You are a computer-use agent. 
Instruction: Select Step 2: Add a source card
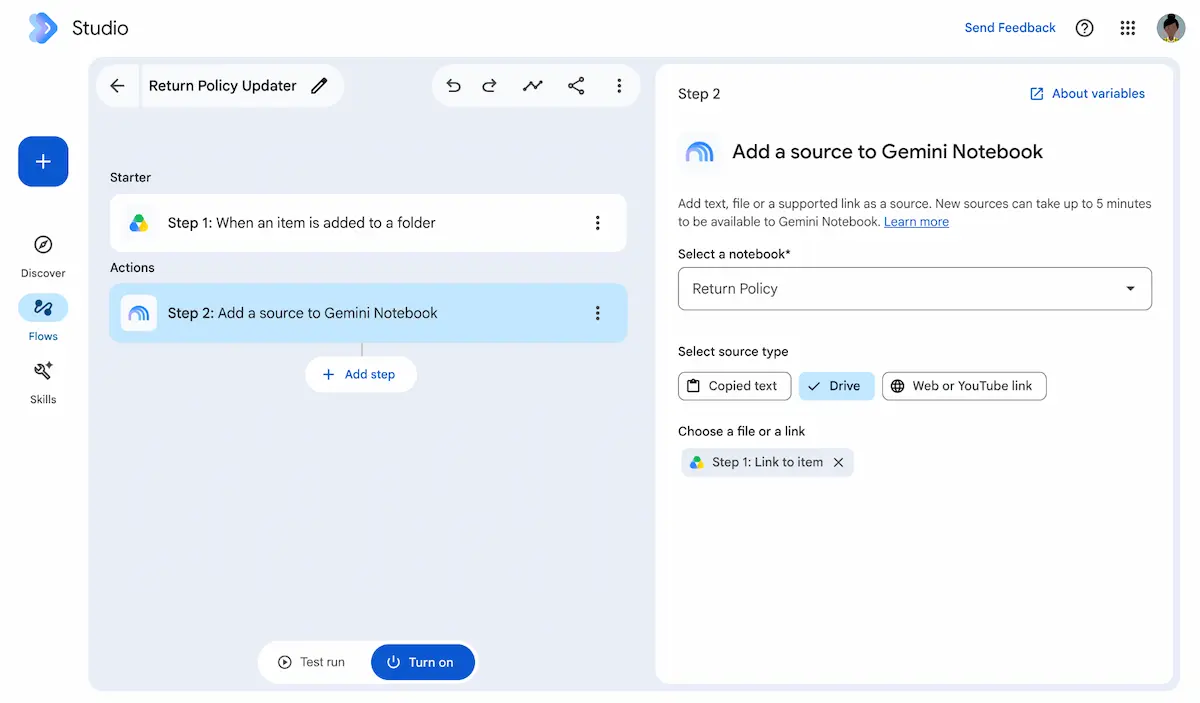point(368,313)
